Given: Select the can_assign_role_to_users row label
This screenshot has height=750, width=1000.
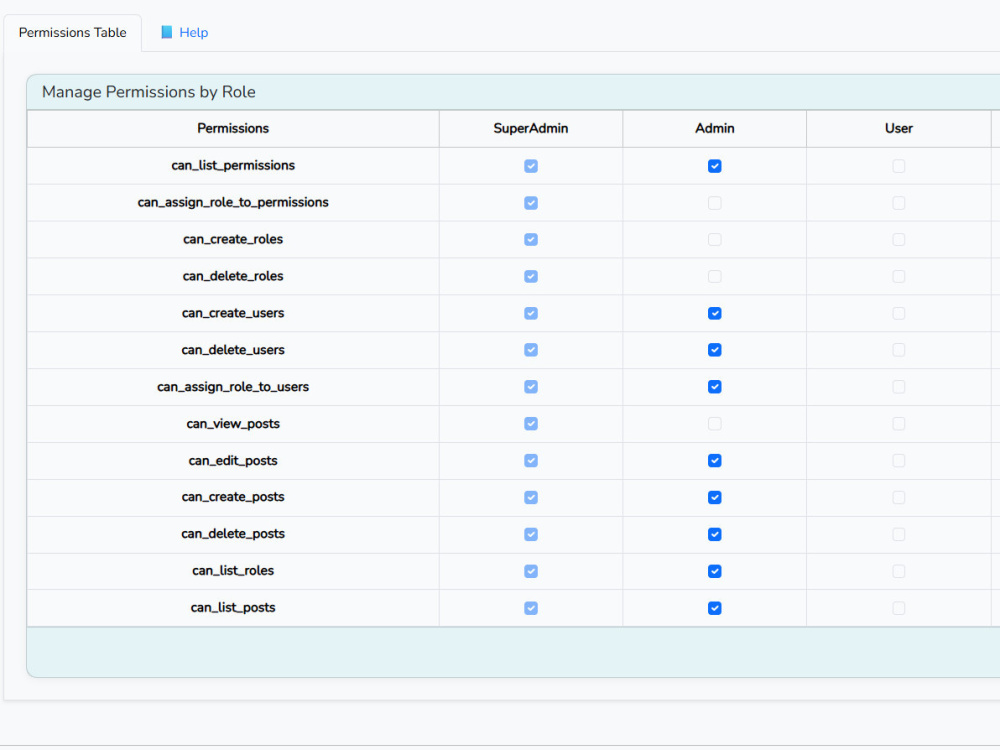Looking at the screenshot, I should pos(233,387).
